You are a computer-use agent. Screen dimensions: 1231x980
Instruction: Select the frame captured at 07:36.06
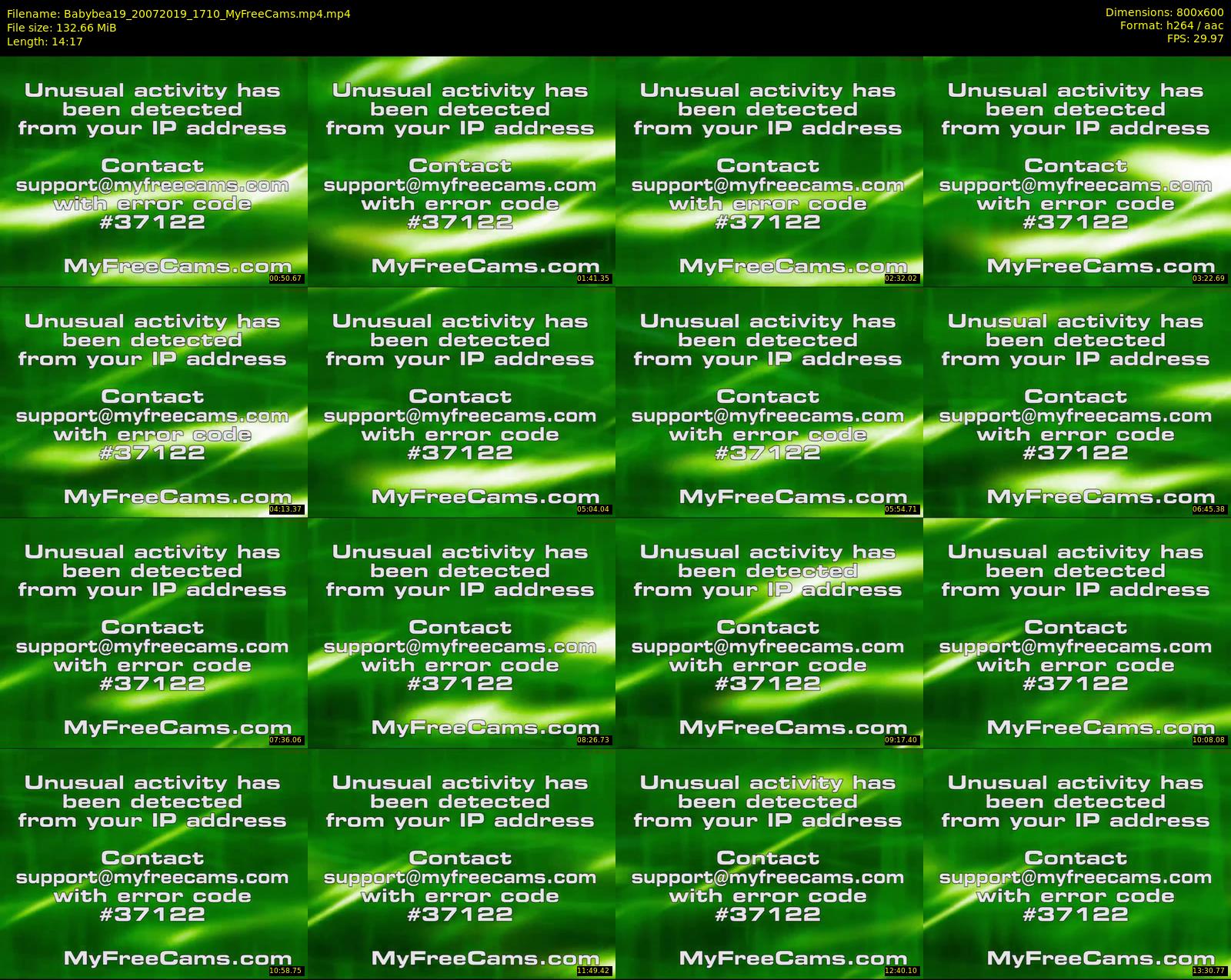(x=154, y=633)
